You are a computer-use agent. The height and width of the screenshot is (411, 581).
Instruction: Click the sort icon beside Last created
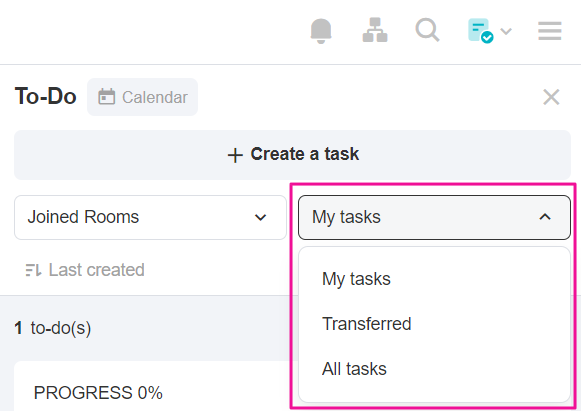coord(33,270)
